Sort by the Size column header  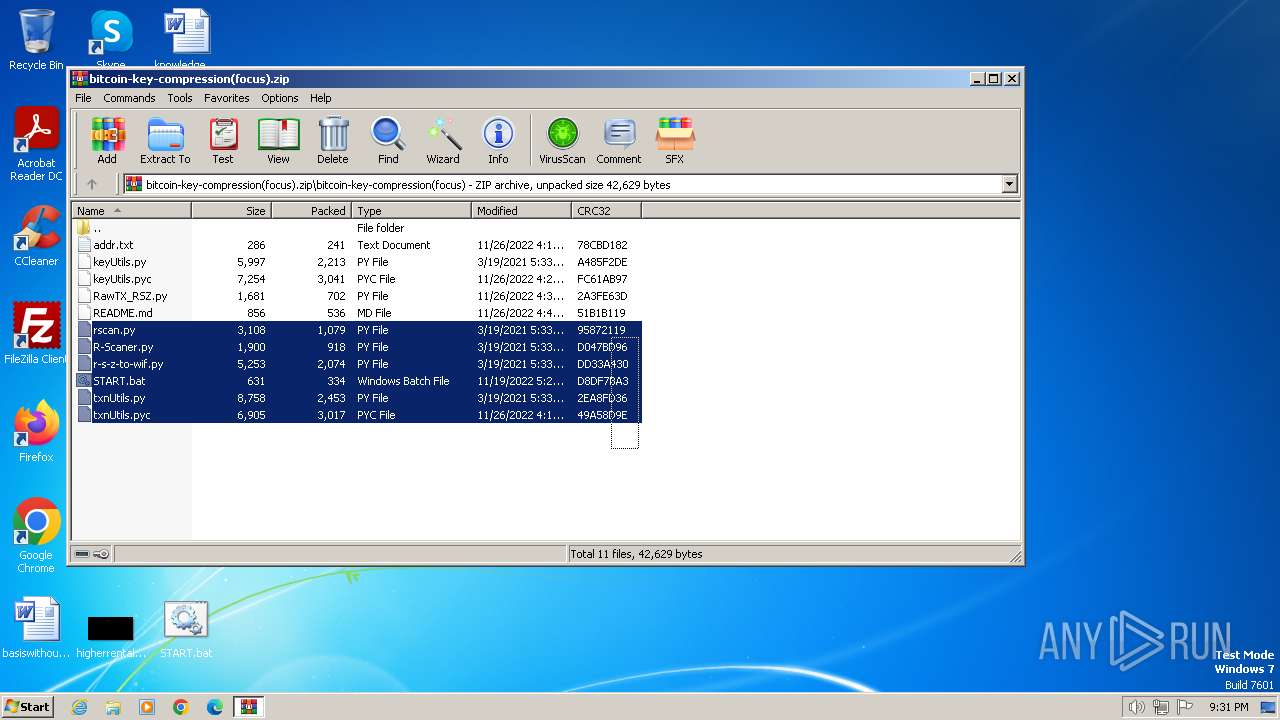[231, 211]
